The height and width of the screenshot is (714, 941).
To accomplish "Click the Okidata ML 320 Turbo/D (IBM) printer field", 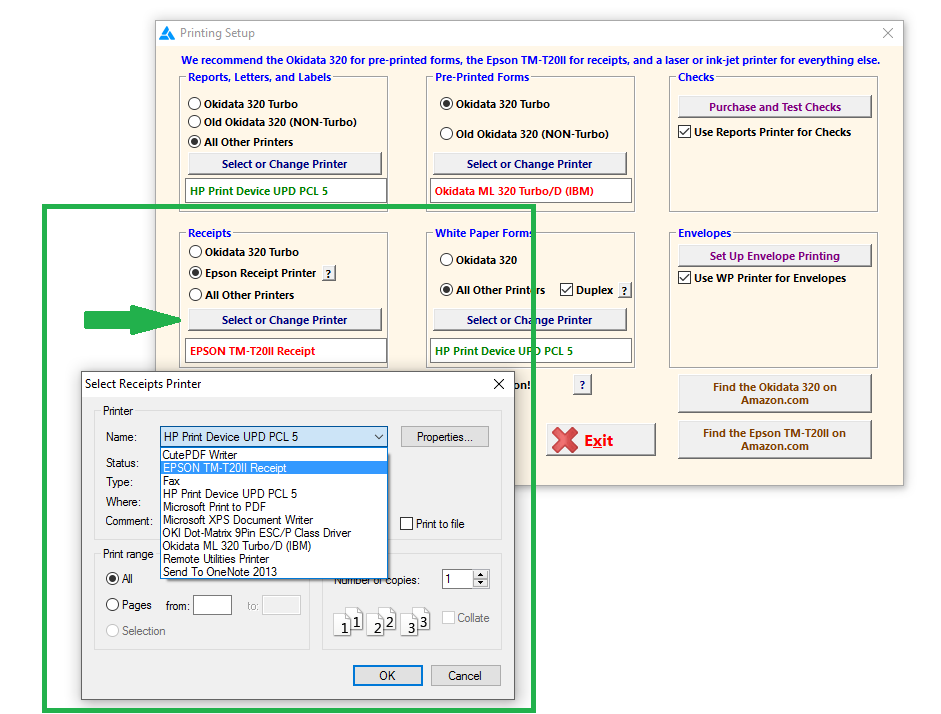I will [x=531, y=191].
